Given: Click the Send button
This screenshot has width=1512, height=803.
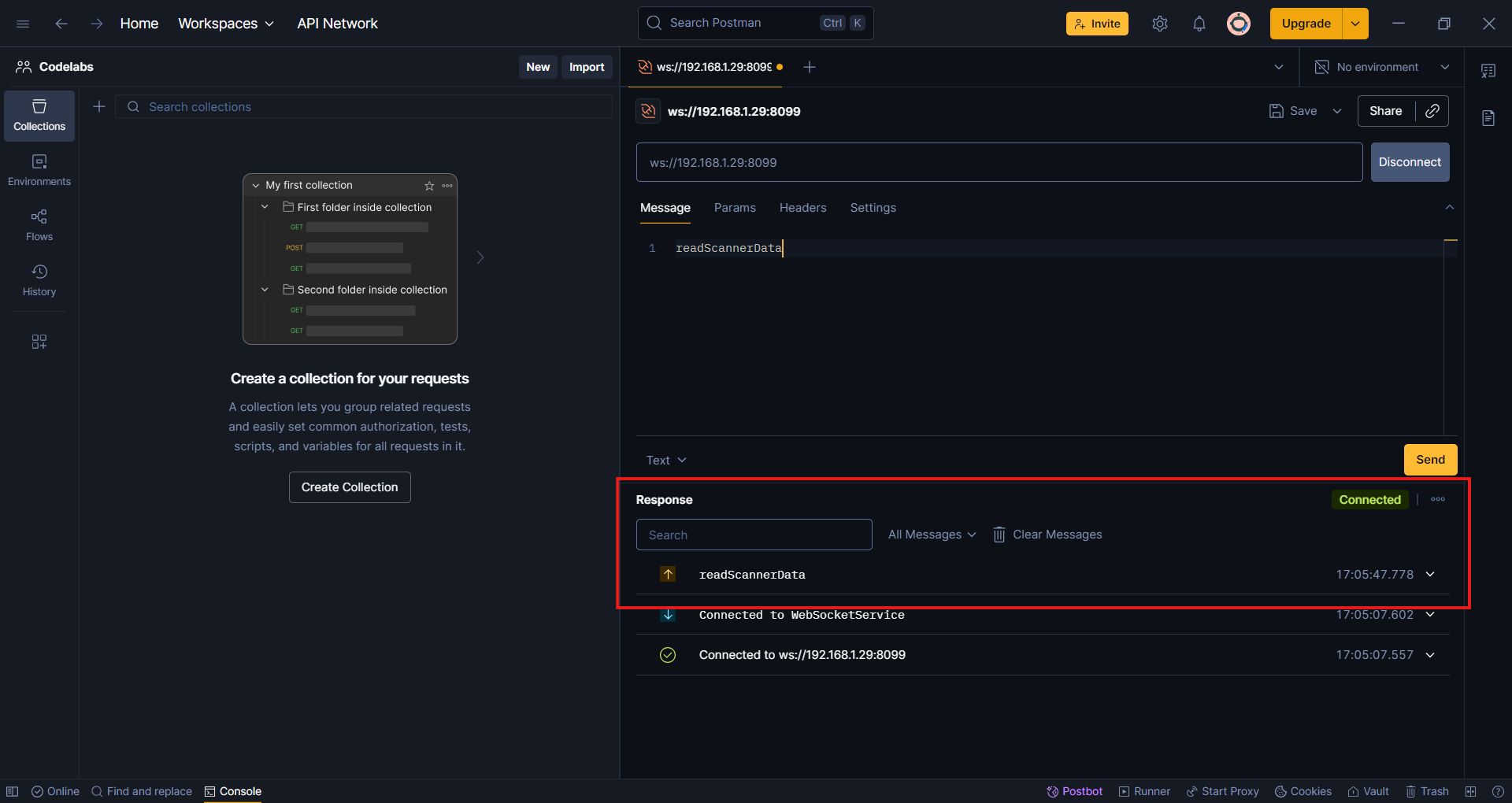Looking at the screenshot, I should (x=1429, y=460).
